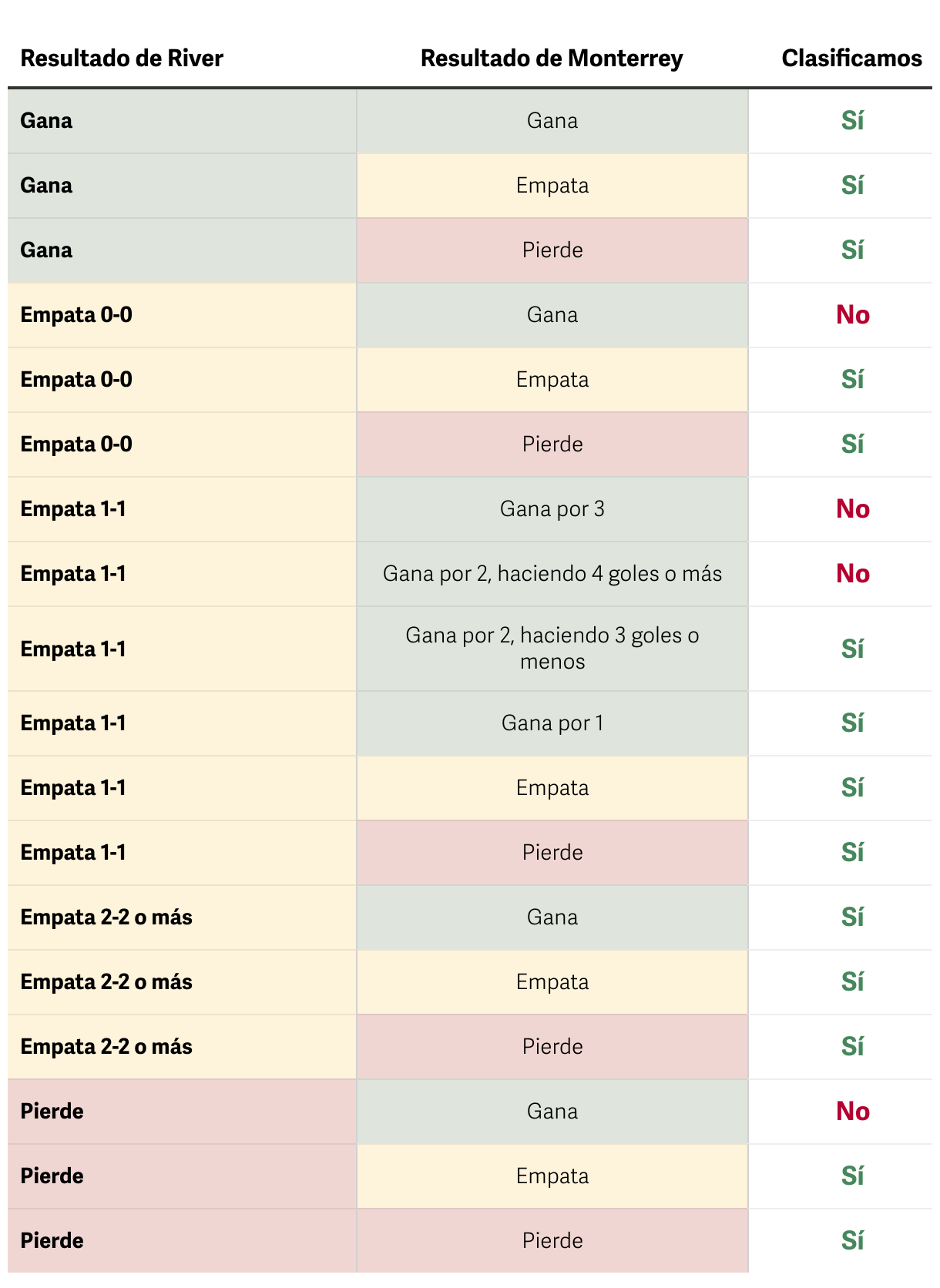Select Pierde in Monterrey column, third Gana row
Screen dimensions: 940x1288
tap(552, 250)
